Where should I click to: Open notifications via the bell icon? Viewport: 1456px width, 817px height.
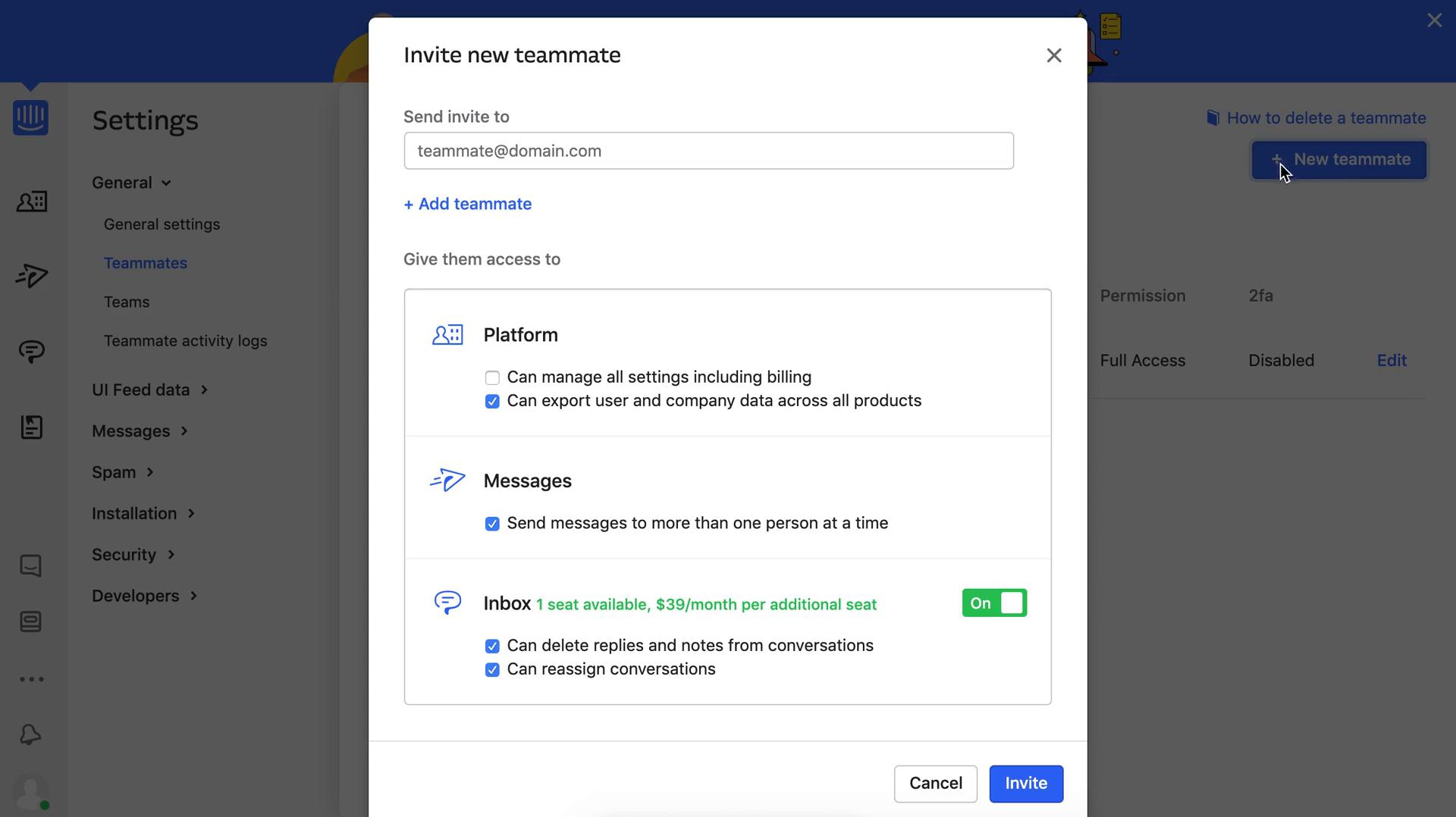30,734
